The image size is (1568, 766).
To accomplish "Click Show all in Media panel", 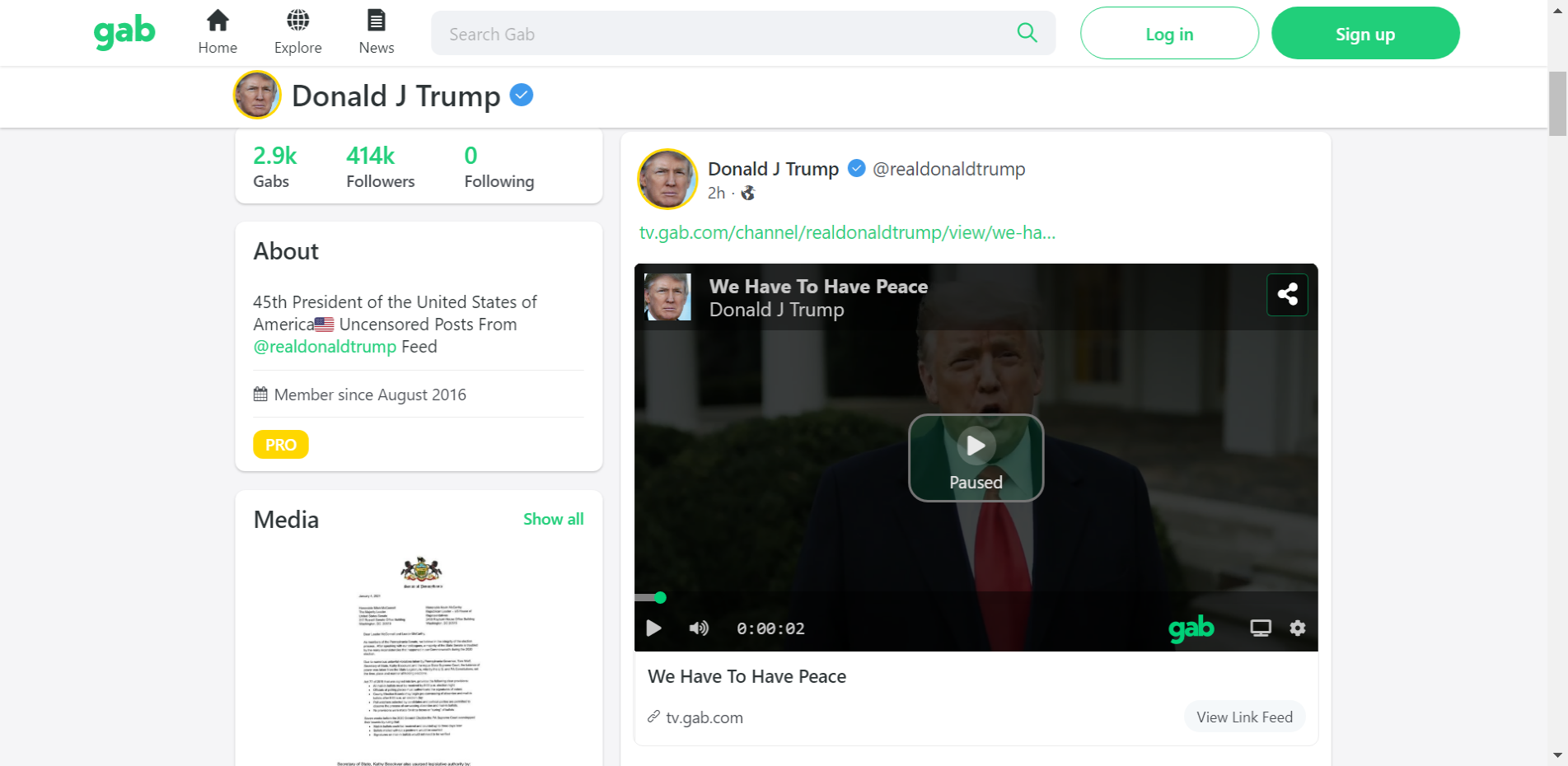I will click(x=553, y=519).
